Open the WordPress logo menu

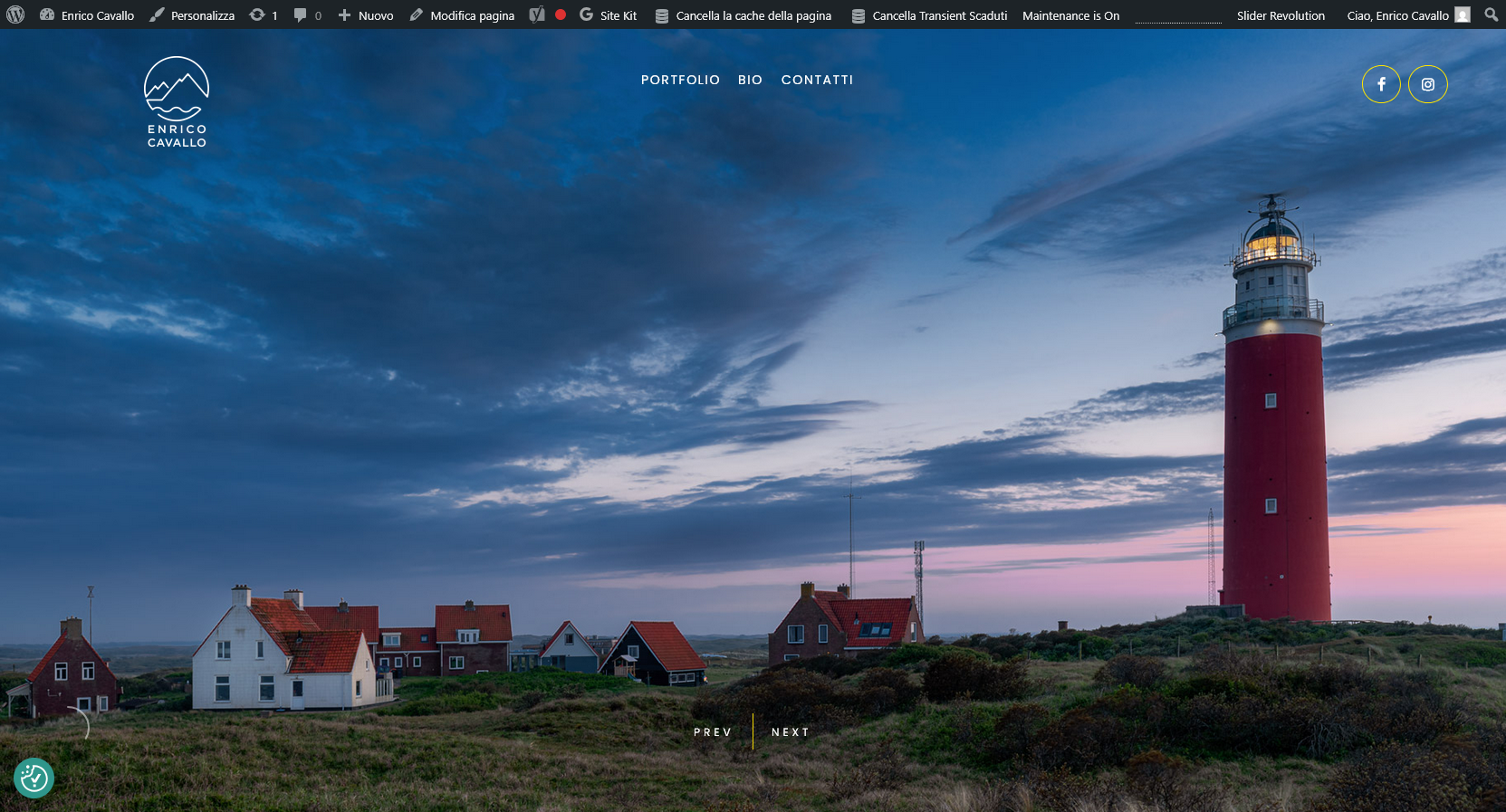tap(15, 14)
